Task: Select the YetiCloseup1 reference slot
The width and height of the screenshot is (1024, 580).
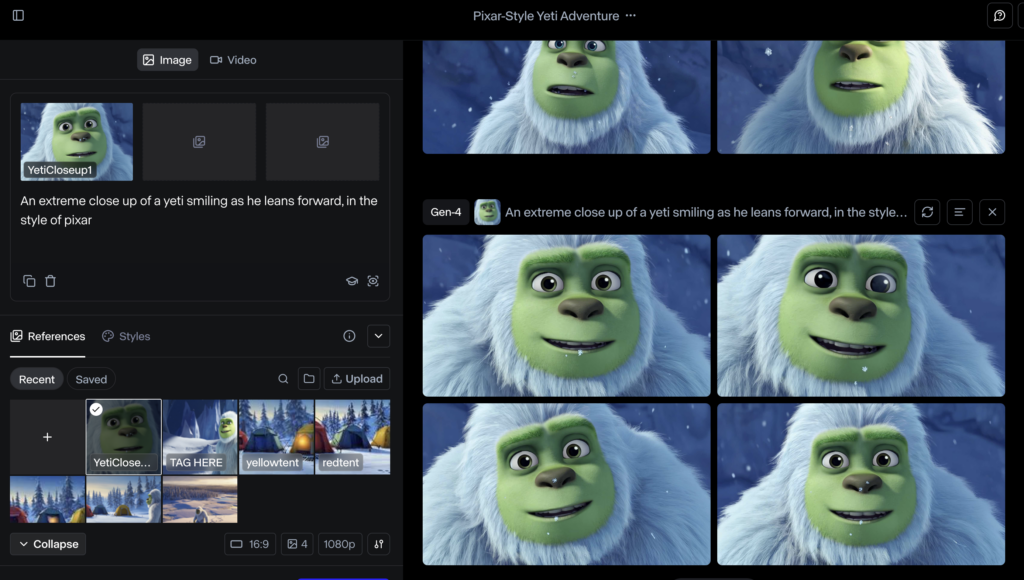Action: pyautogui.click(x=76, y=142)
